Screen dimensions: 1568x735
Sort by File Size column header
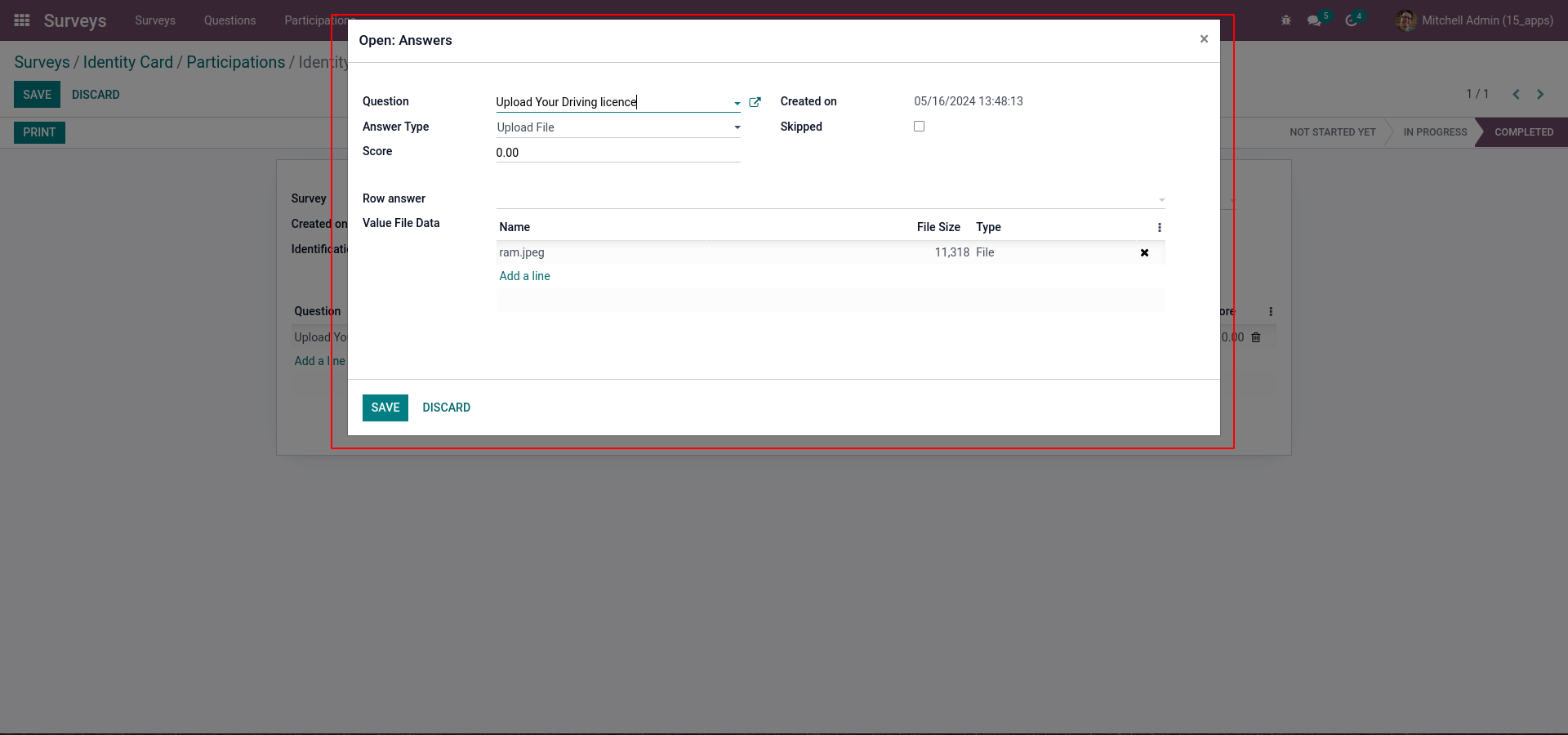(x=938, y=227)
